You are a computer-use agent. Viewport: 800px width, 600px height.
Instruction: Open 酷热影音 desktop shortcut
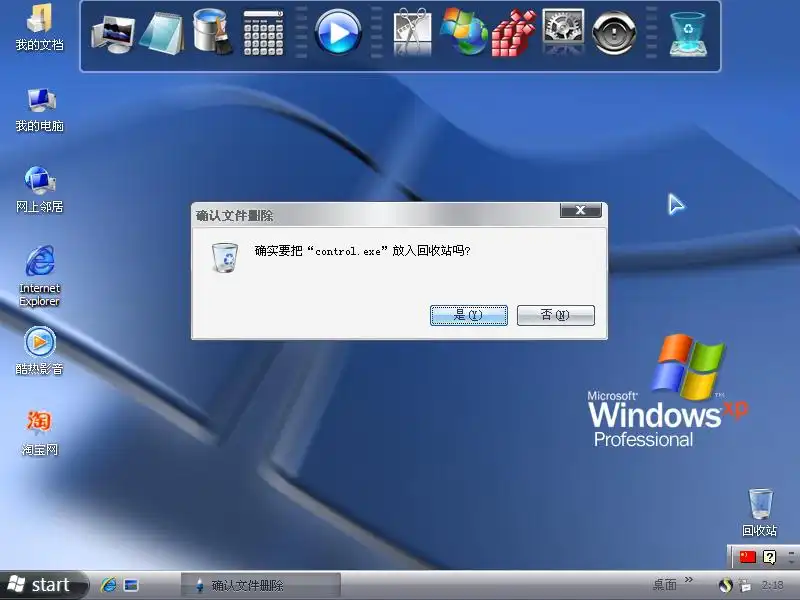coord(39,351)
